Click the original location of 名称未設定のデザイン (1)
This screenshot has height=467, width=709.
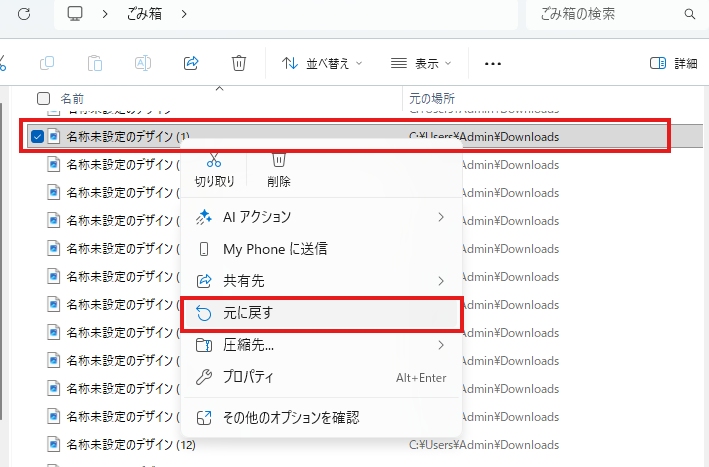(x=484, y=137)
